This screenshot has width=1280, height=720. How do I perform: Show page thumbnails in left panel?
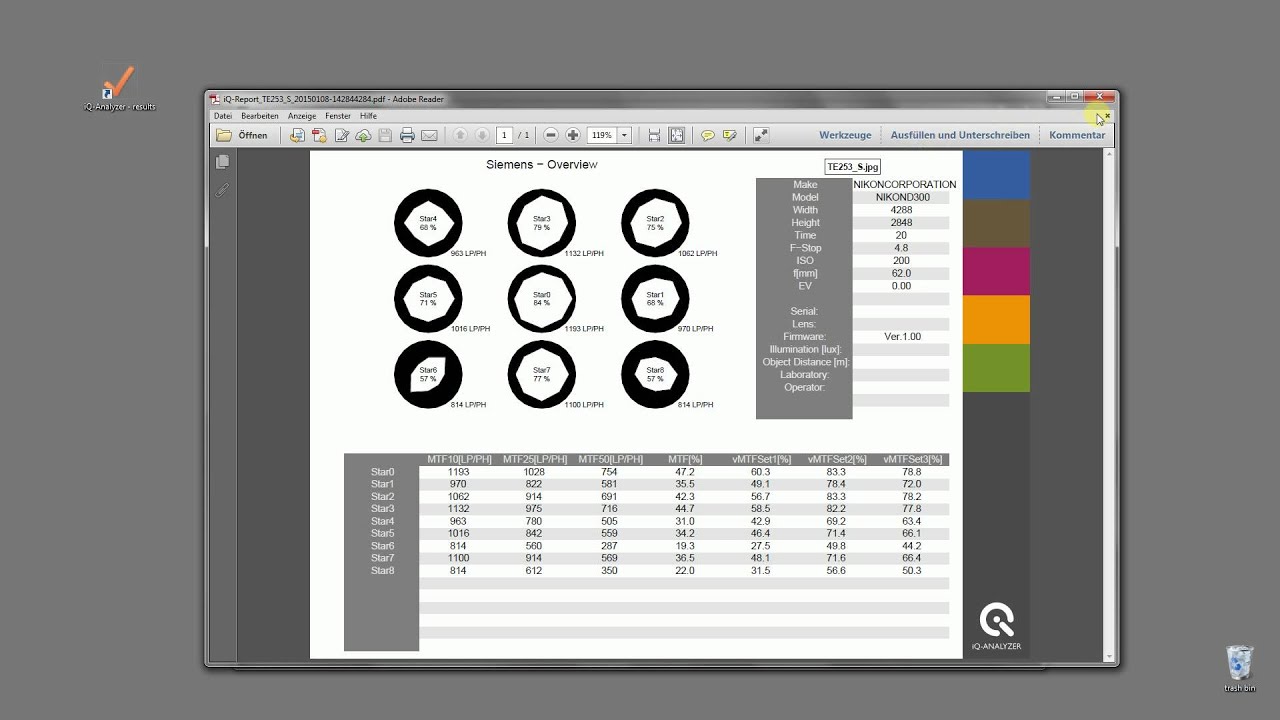222,161
